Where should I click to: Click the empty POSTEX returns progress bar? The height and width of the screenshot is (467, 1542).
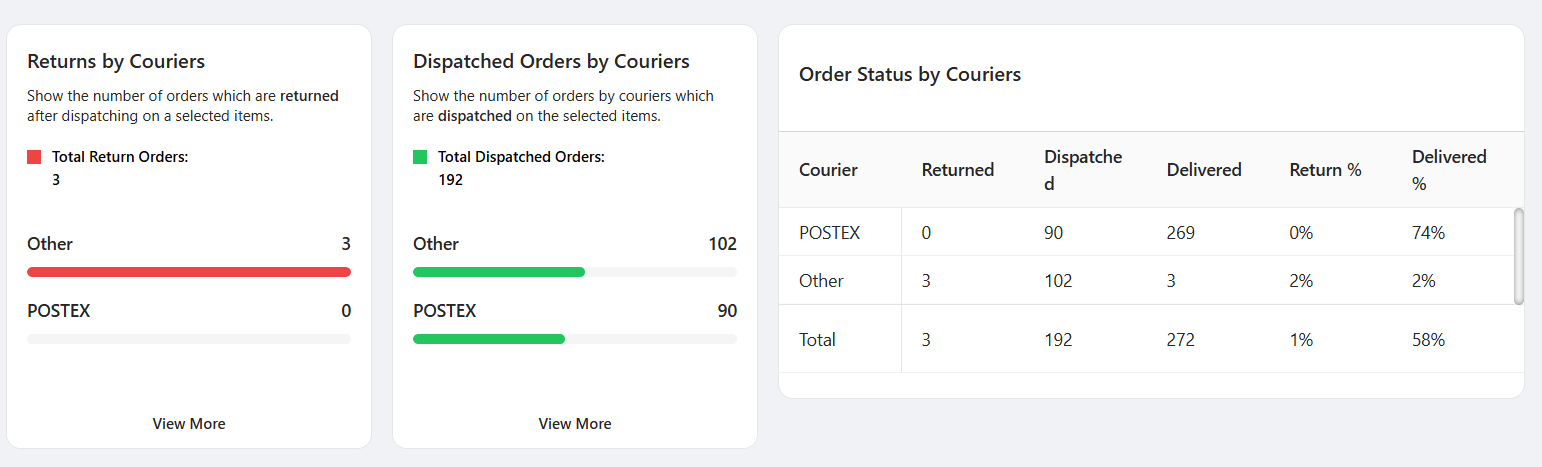(x=189, y=339)
